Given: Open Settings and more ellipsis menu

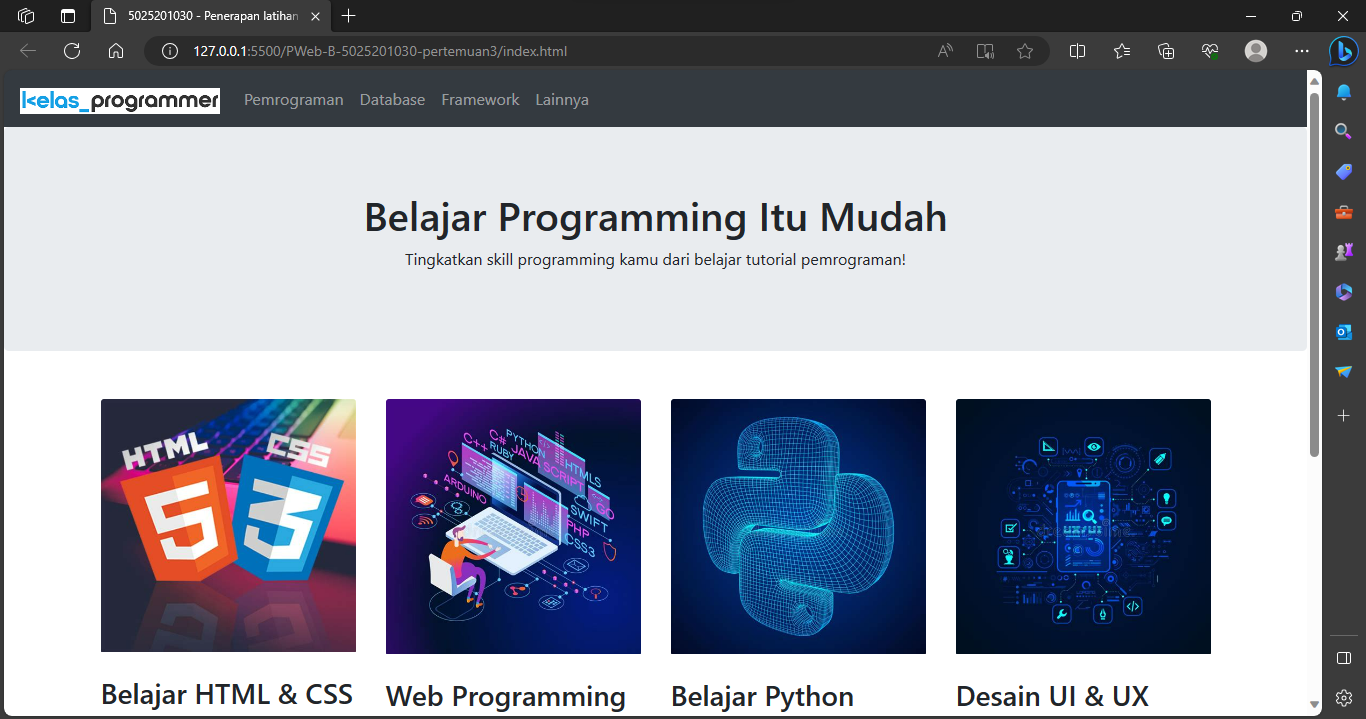Looking at the screenshot, I should pos(1301,51).
